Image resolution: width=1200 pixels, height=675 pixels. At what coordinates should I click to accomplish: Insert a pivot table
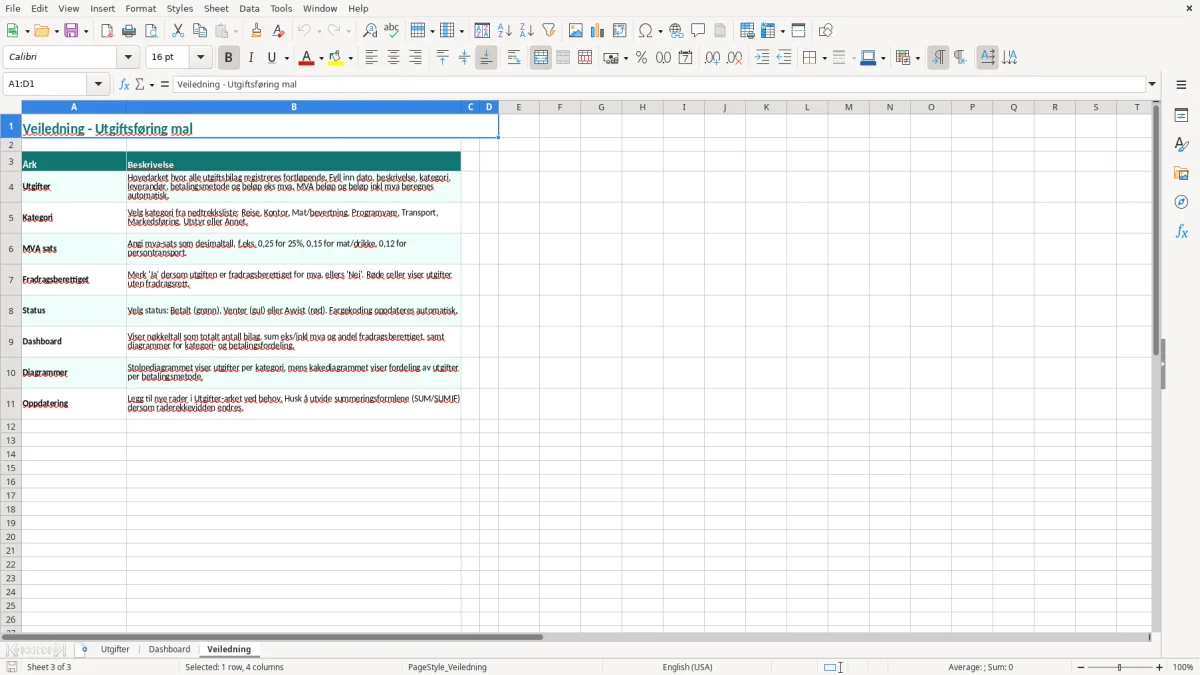pyautogui.click(x=620, y=31)
